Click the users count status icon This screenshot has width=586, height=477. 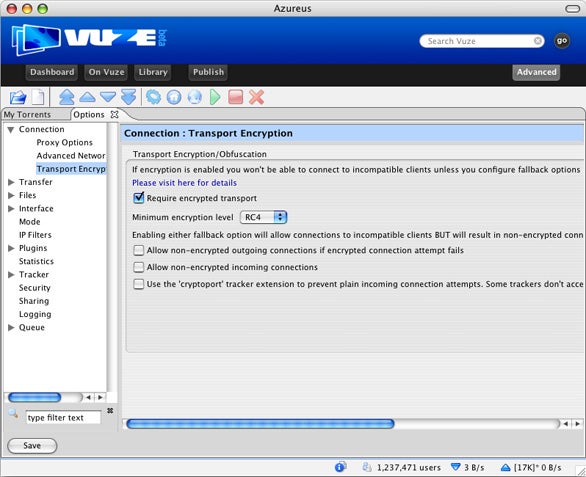367,467
